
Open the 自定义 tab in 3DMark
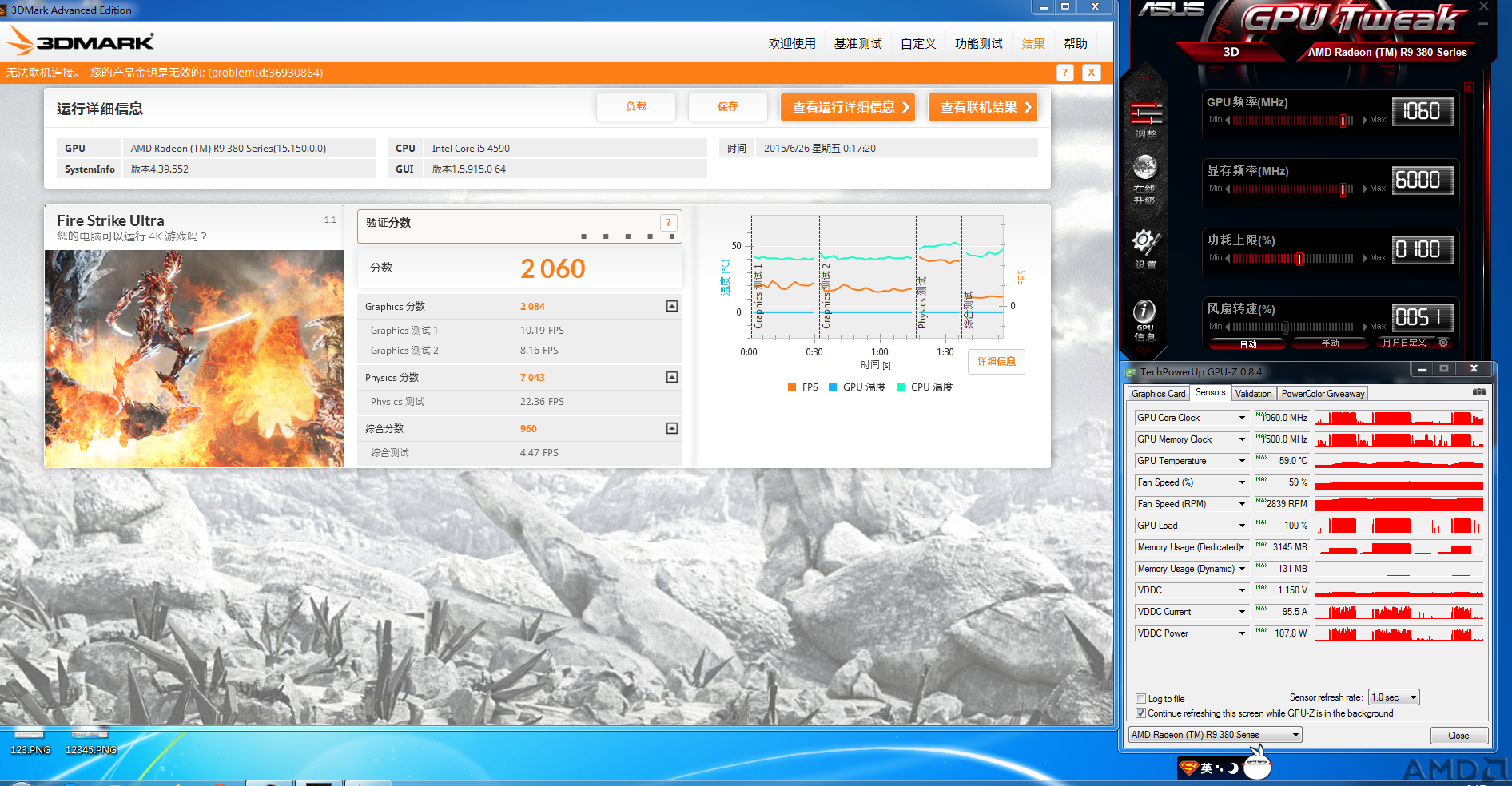[918, 43]
